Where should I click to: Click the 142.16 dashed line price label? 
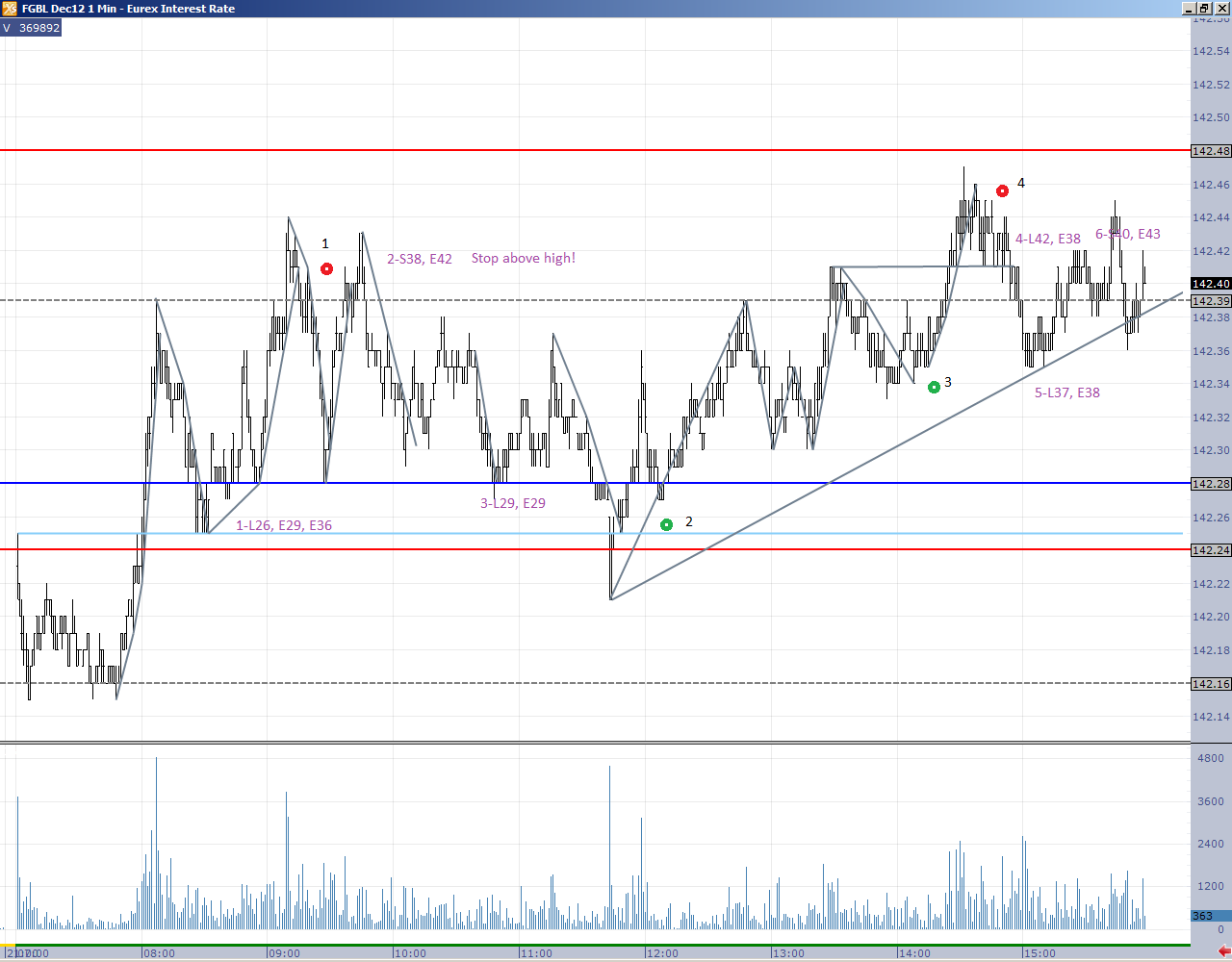point(1211,684)
